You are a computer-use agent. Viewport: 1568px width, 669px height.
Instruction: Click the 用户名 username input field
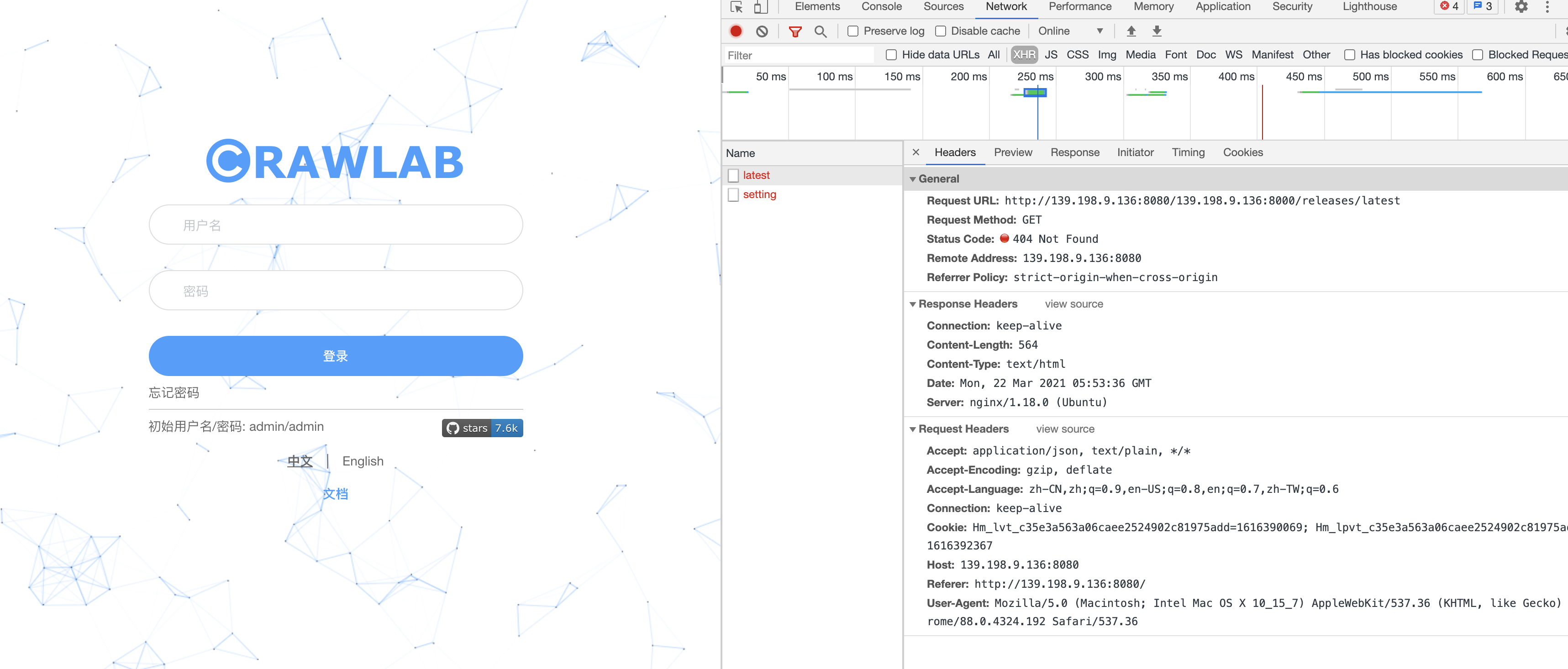pyautogui.click(x=336, y=225)
